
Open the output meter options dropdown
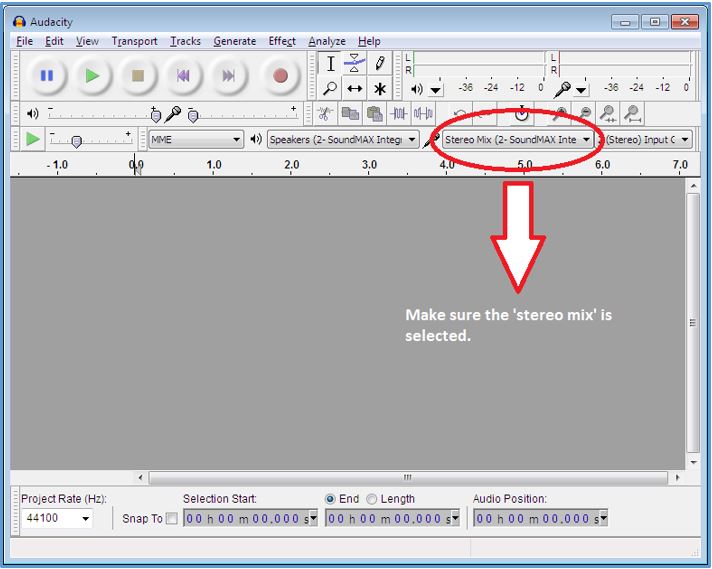[435, 90]
